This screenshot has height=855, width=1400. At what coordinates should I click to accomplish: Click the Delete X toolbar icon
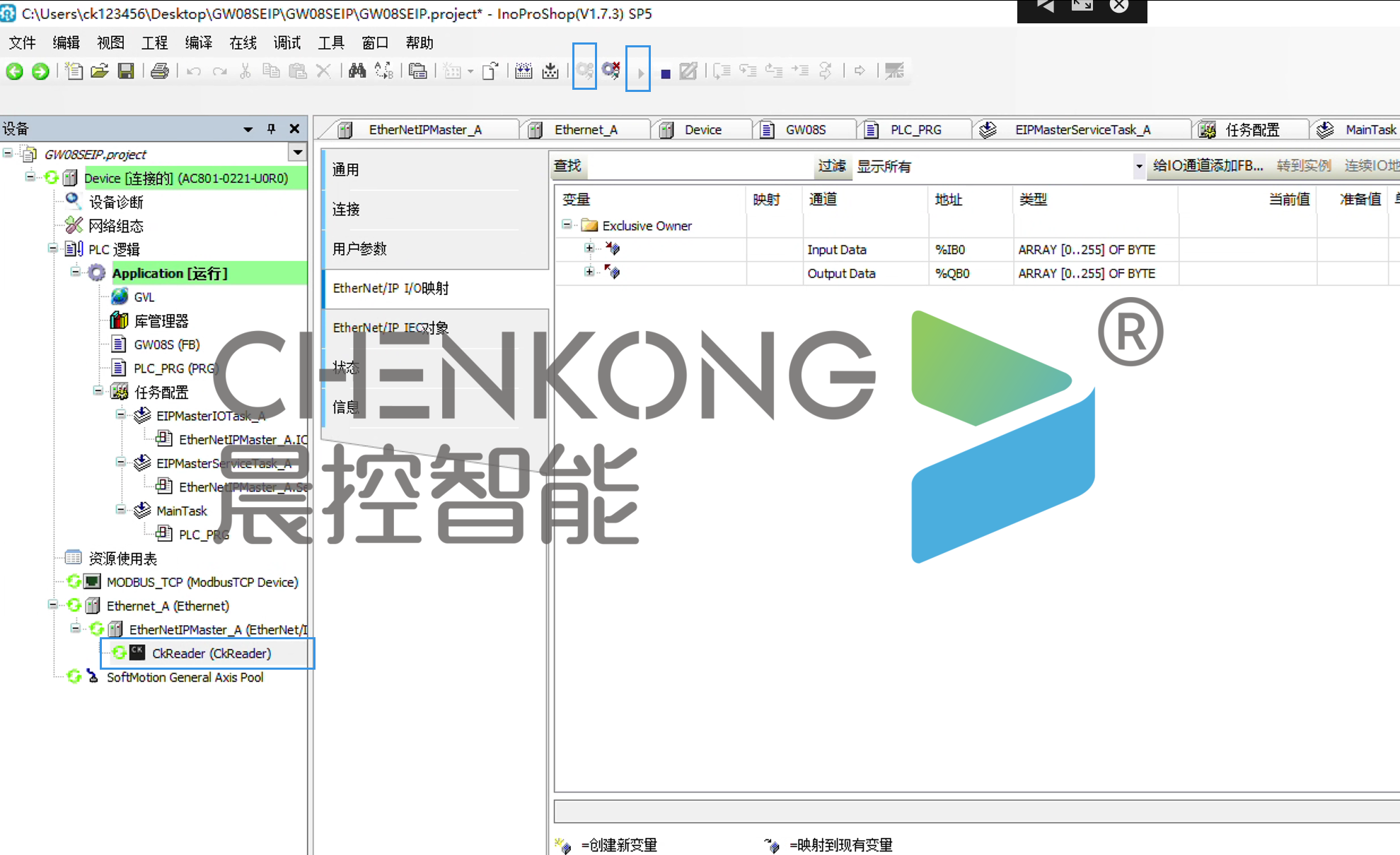click(323, 71)
